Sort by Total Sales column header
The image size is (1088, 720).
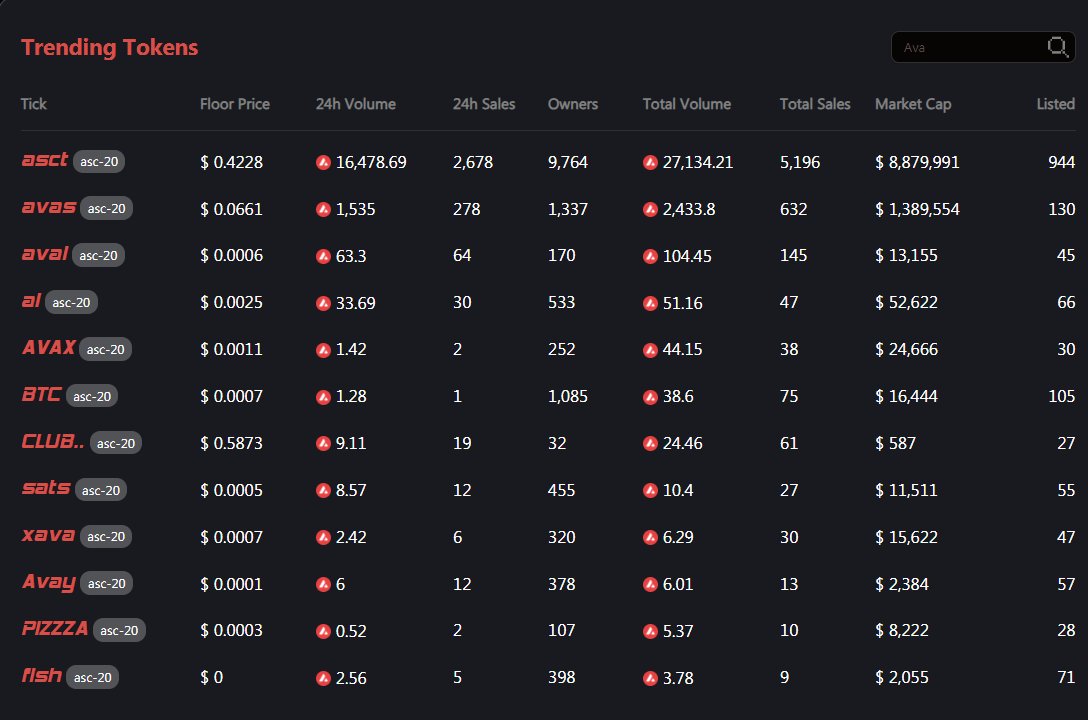pos(815,104)
